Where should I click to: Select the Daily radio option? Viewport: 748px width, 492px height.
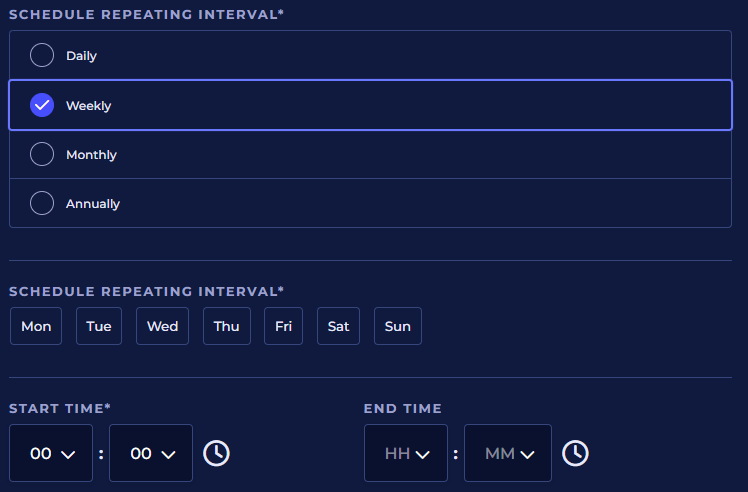point(42,56)
